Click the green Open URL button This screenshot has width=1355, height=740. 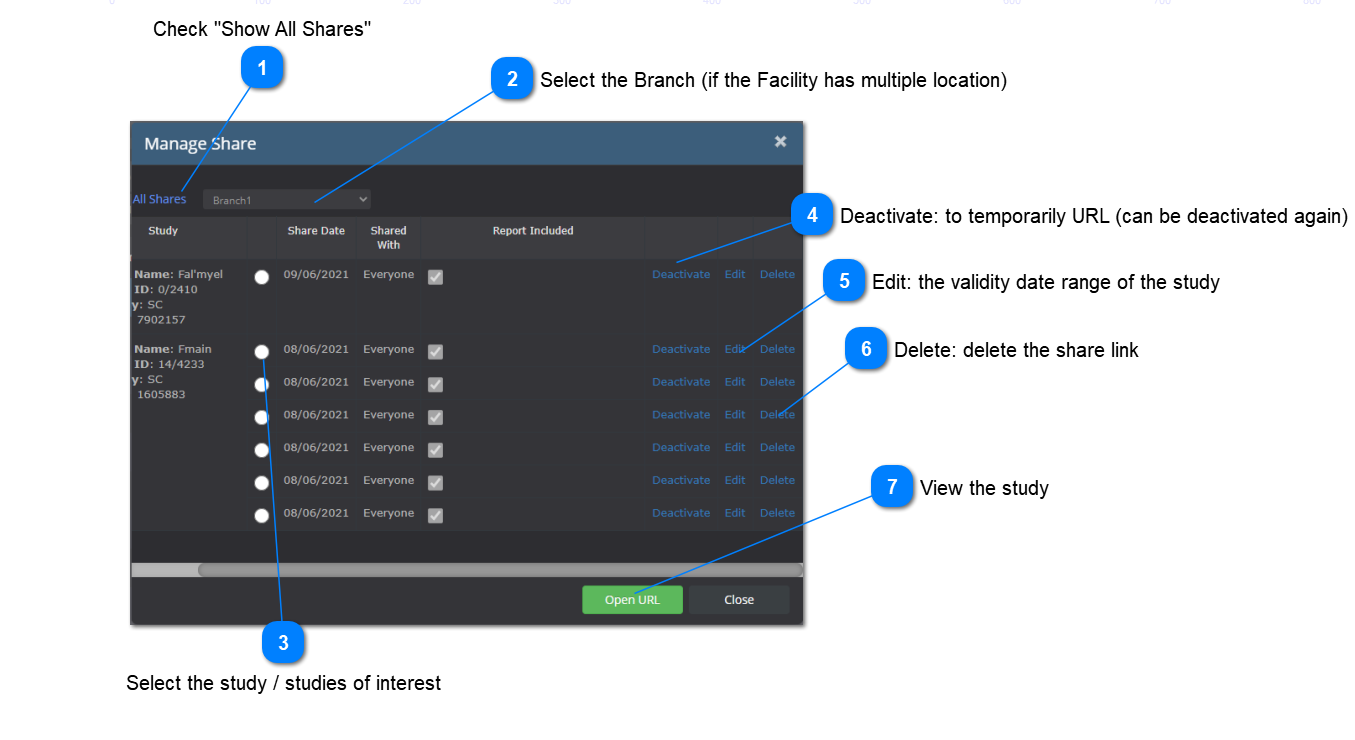point(632,600)
